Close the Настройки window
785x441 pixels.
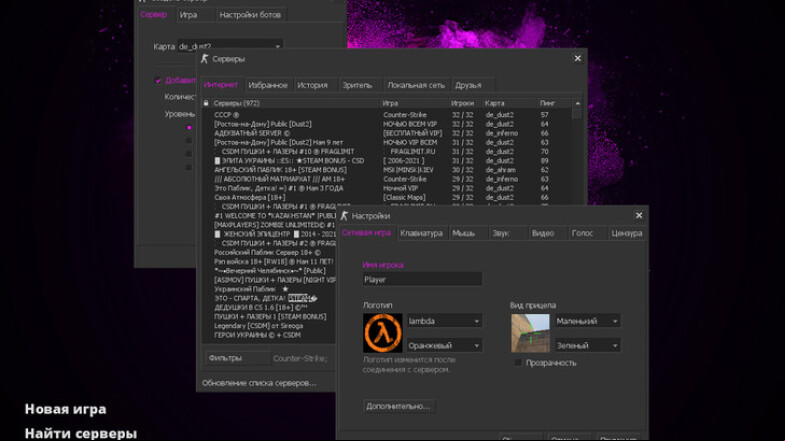(639, 215)
